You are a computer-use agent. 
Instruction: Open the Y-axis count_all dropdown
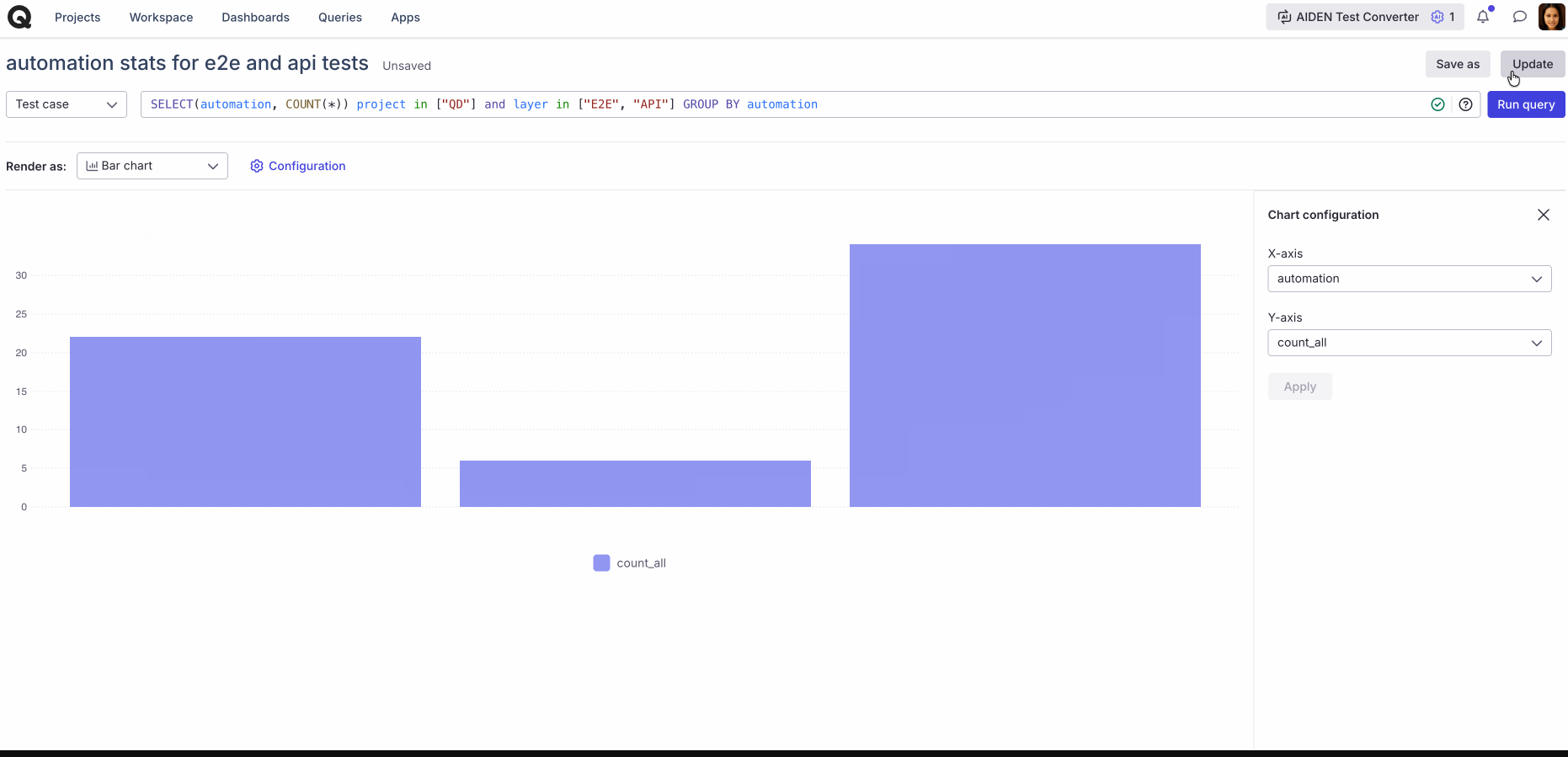1409,343
